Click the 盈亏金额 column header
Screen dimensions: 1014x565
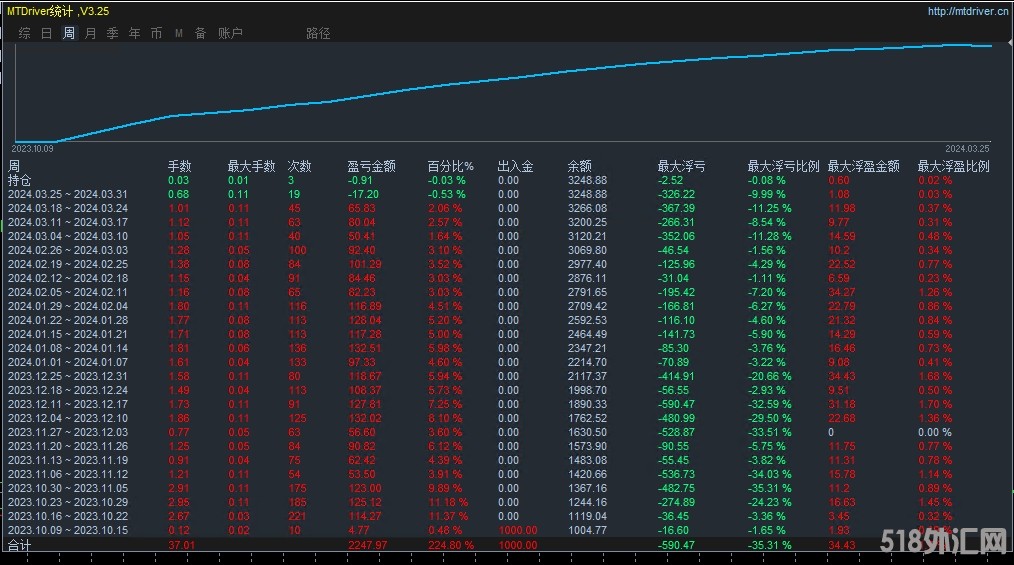[371, 166]
